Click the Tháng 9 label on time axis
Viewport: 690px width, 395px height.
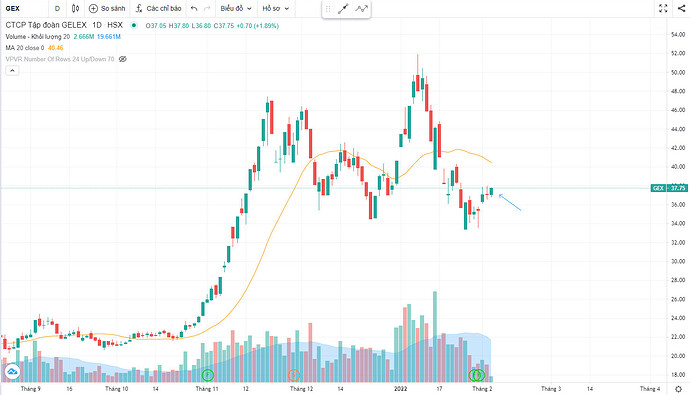[30, 389]
